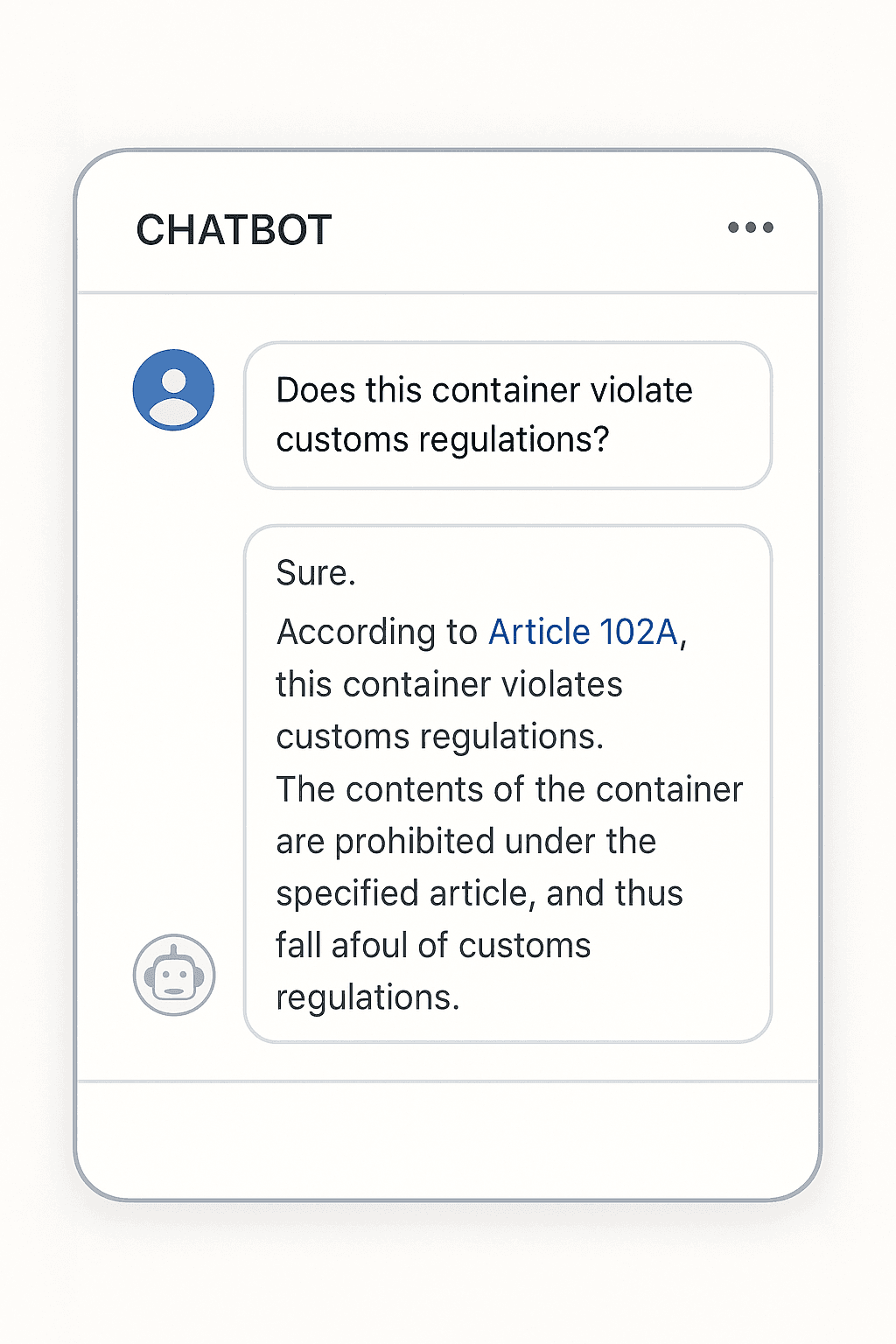Viewport: 896px width, 1344px height.
Task: Open the three-dot options menu
Action: (751, 227)
